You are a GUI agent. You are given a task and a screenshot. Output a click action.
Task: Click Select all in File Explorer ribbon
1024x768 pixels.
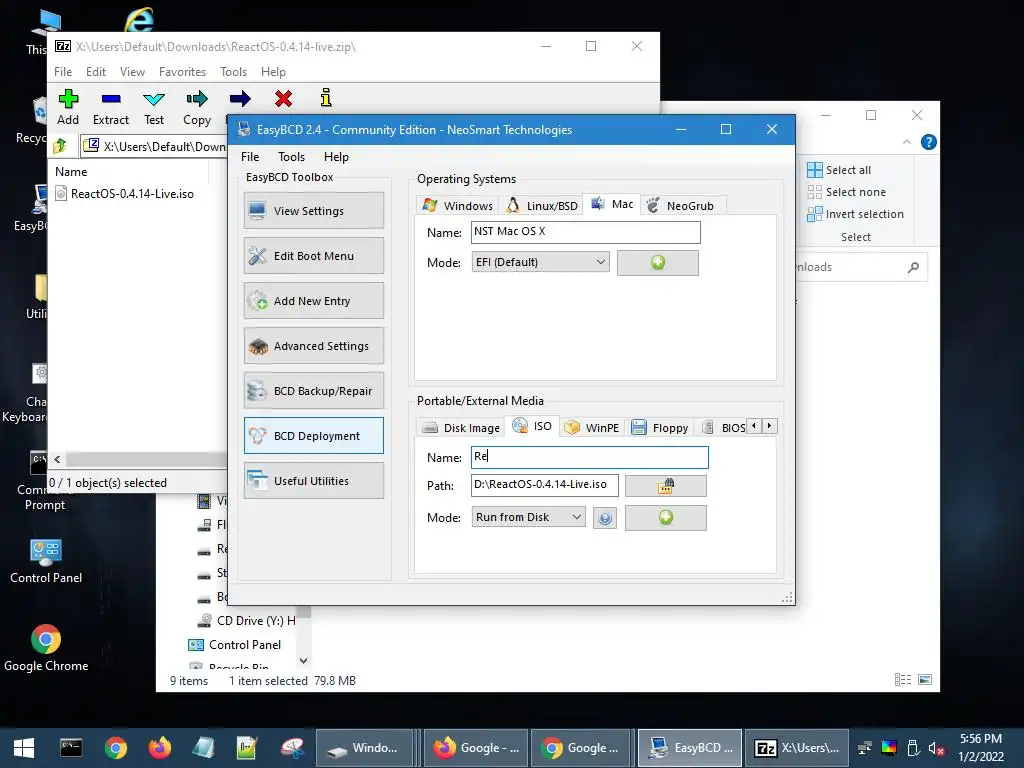point(839,170)
